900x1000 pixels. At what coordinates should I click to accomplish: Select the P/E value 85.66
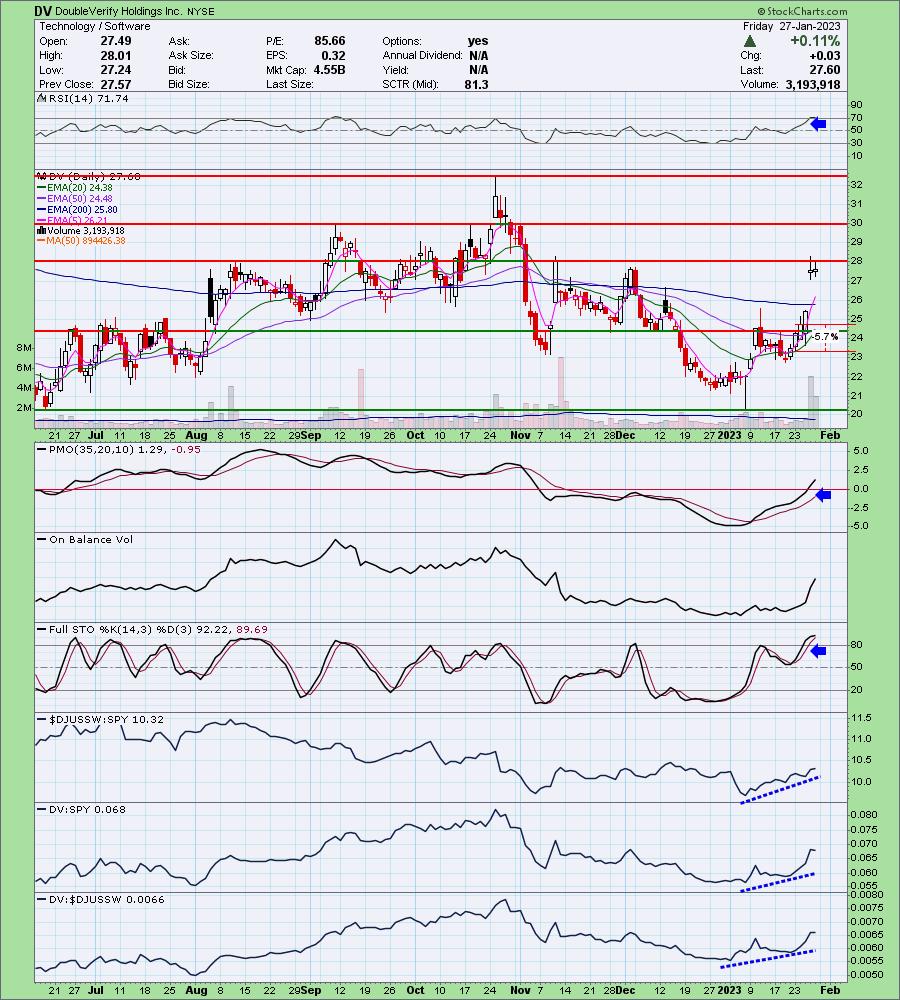click(x=329, y=41)
